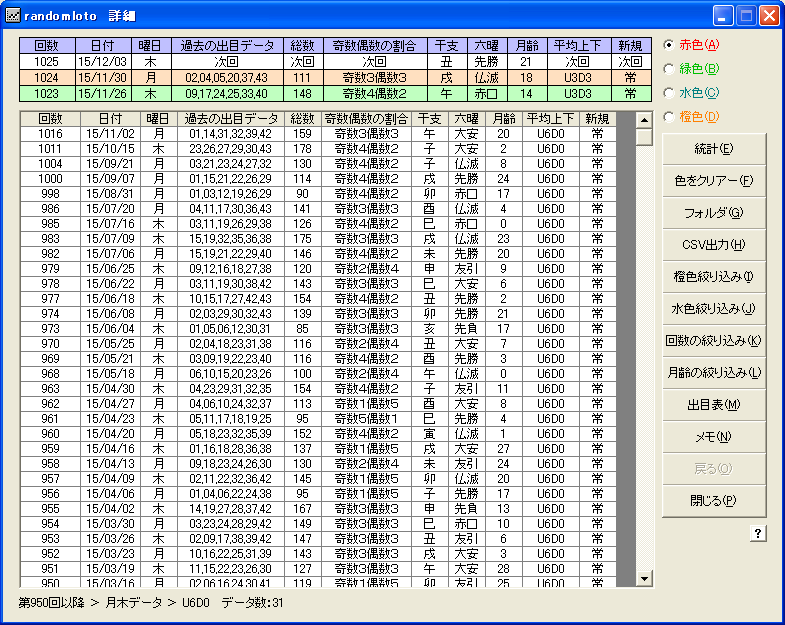Select row 1000 in the list

[318, 179]
